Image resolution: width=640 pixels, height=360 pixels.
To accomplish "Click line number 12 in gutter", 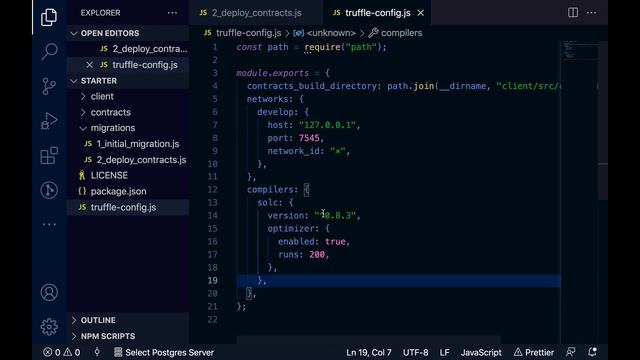I will [x=212, y=189].
